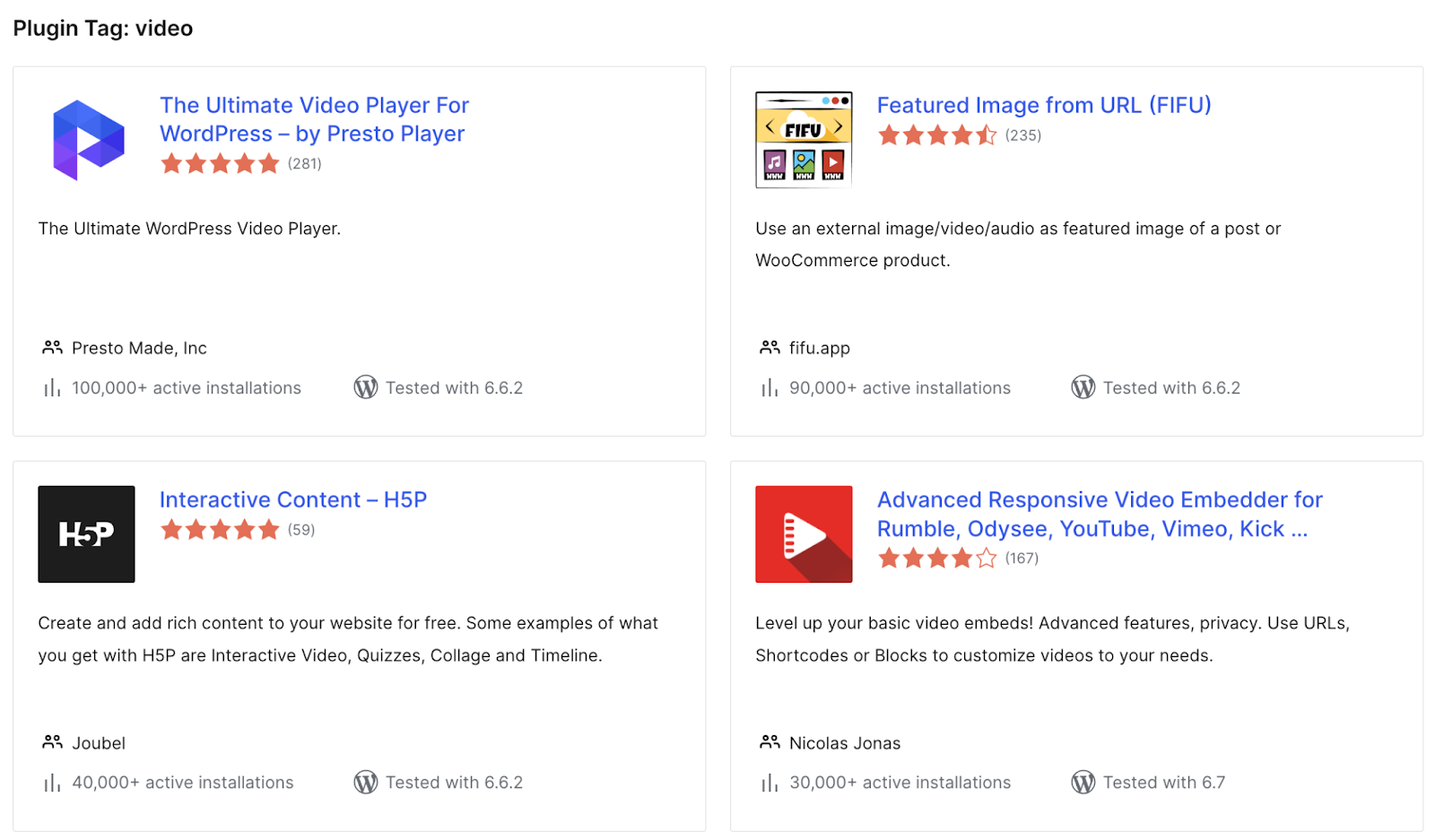The image size is (1435, 840).
Task: Click the bar chart icon next to 90,000+ installations
Action: pos(770,388)
